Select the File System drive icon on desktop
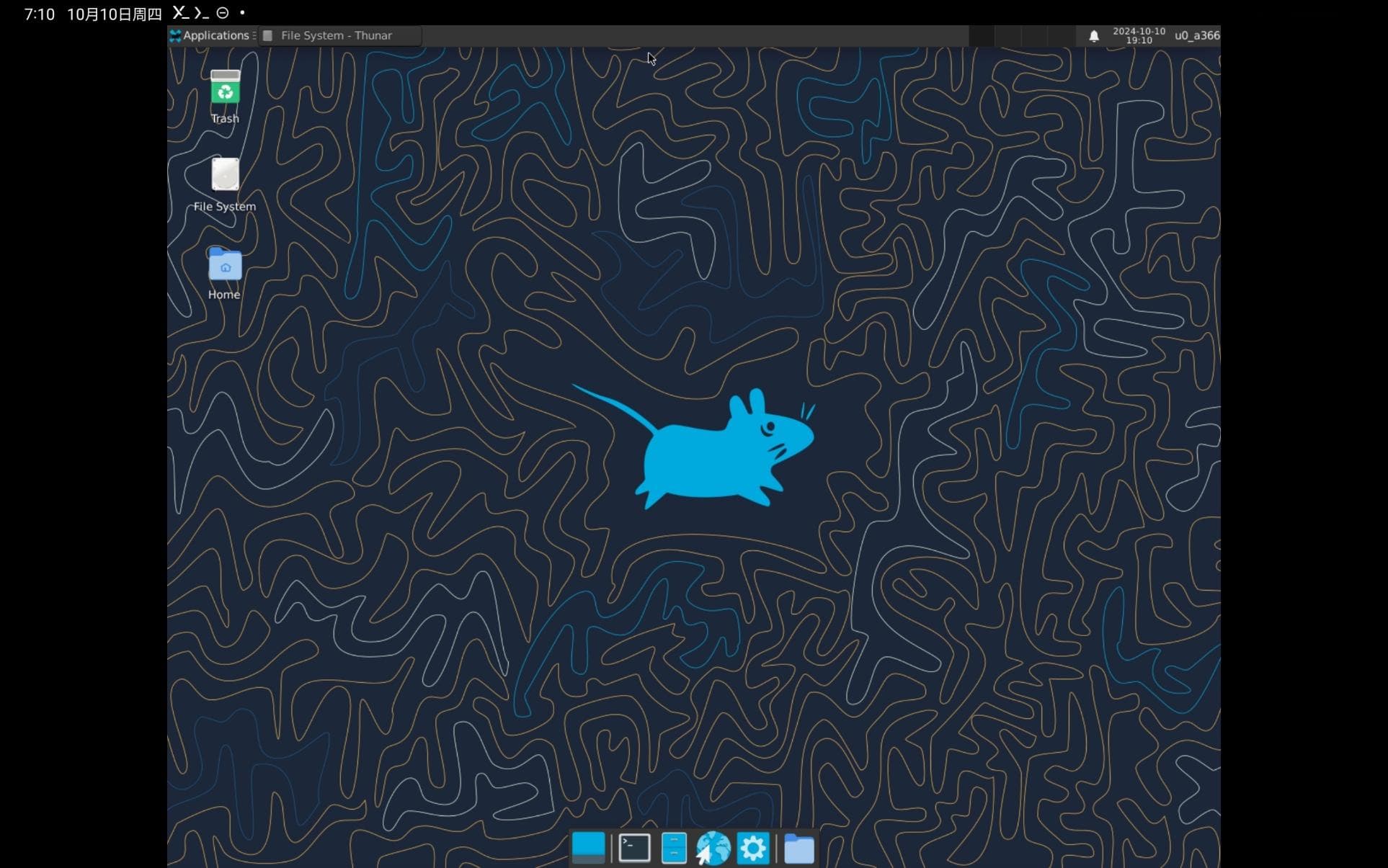This screenshot has width=1388, height=868. (x=225, y=174)
